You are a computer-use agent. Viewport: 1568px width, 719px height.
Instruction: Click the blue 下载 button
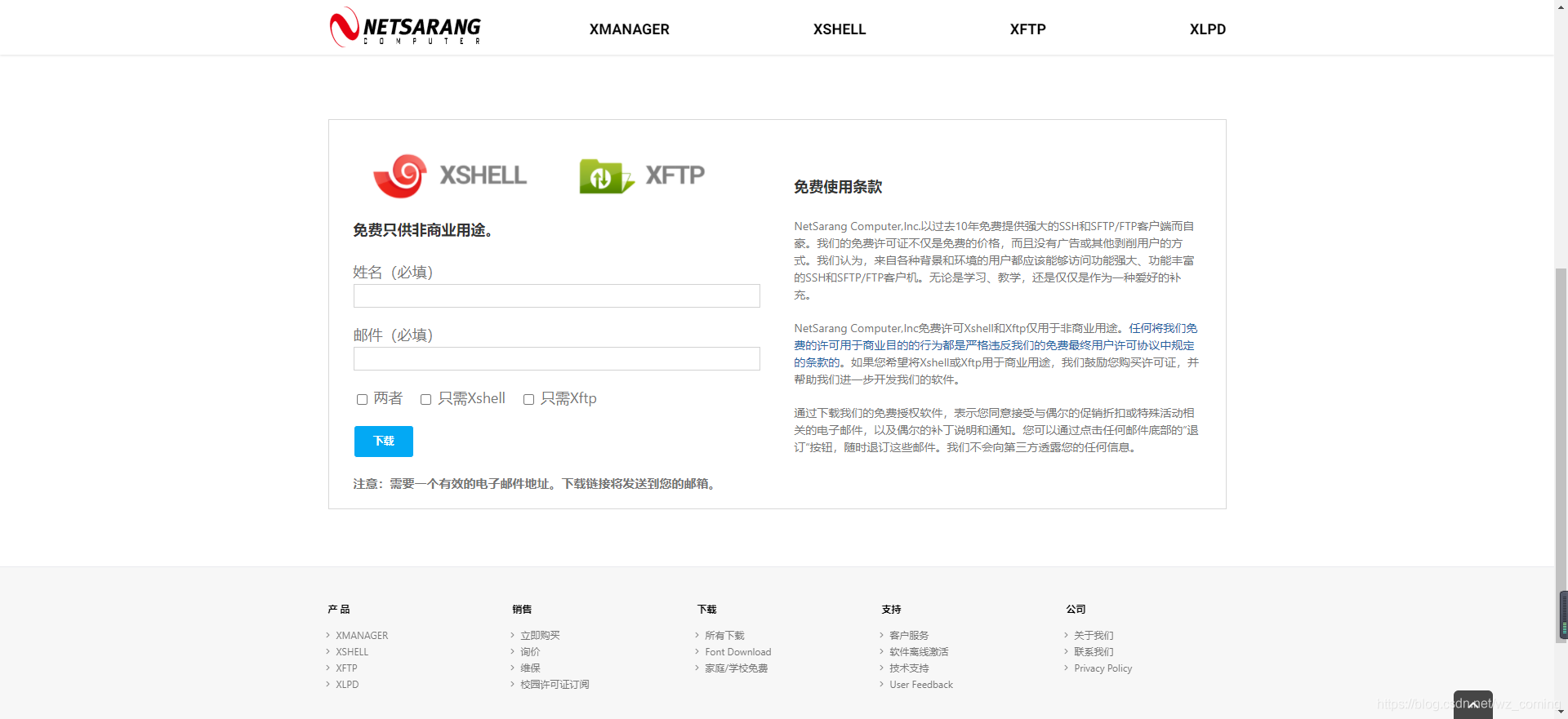click(x=383, y=441)
